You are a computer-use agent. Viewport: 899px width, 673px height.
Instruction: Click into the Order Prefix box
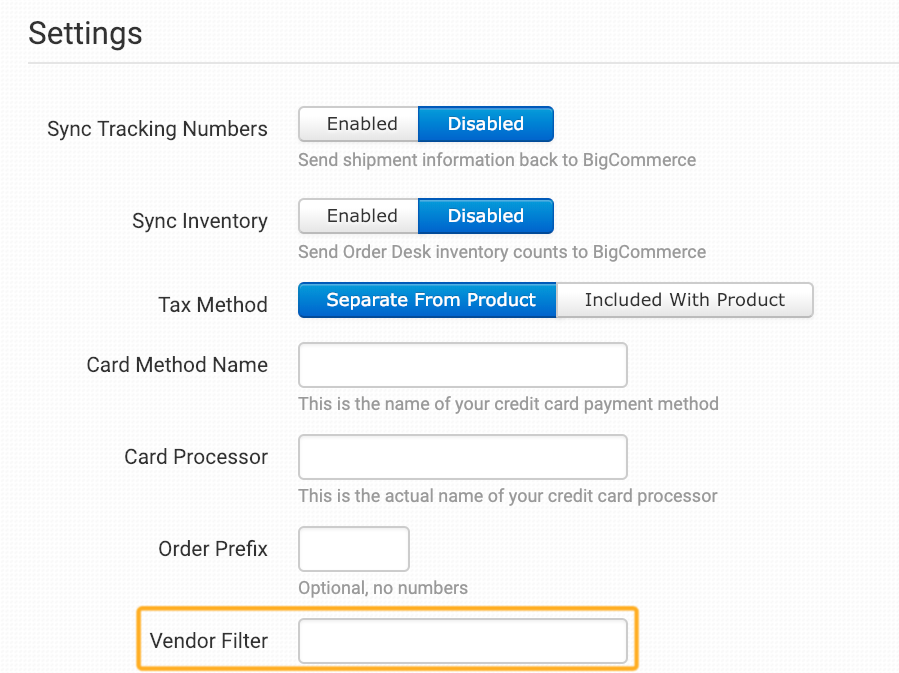(354, 549)
